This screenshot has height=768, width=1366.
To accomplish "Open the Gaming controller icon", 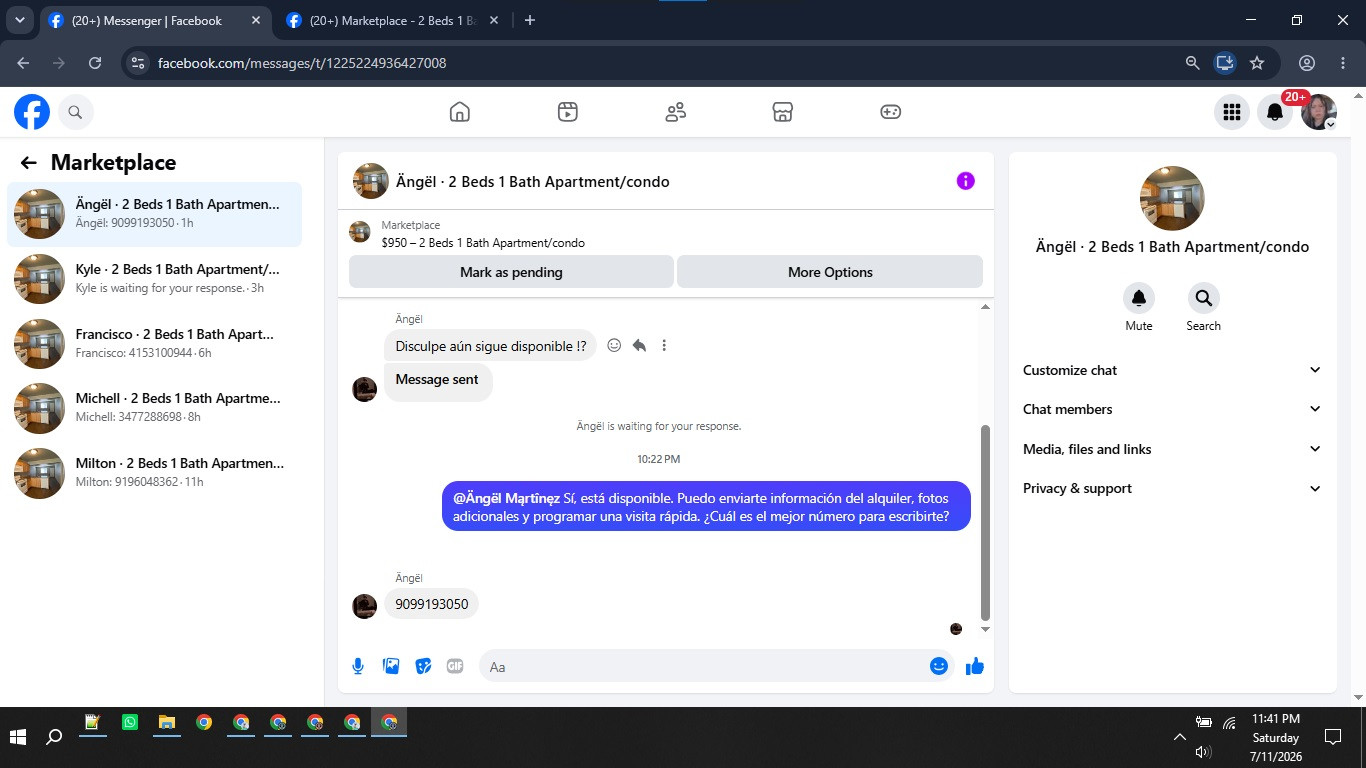I will coord(890,112).
